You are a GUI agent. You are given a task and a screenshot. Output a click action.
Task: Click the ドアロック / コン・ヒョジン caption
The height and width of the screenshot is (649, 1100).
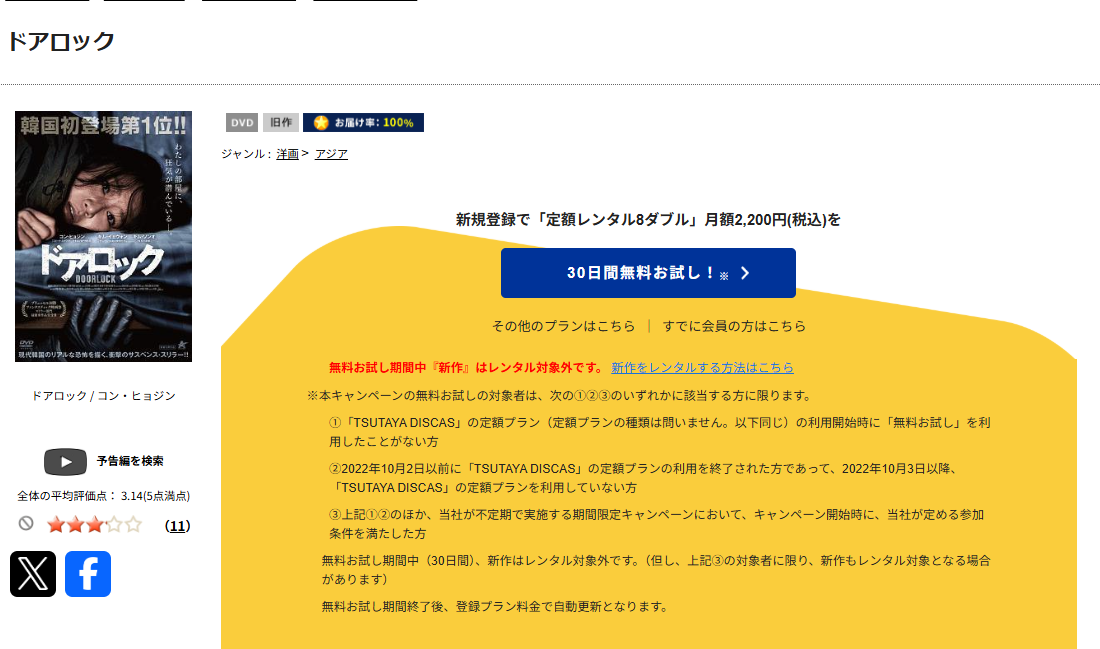(x=104, y=396)
